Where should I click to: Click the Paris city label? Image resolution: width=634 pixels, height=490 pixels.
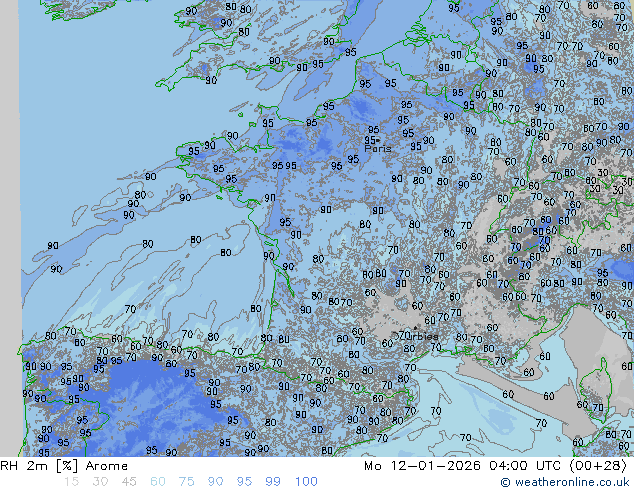(x=378, y=149)
